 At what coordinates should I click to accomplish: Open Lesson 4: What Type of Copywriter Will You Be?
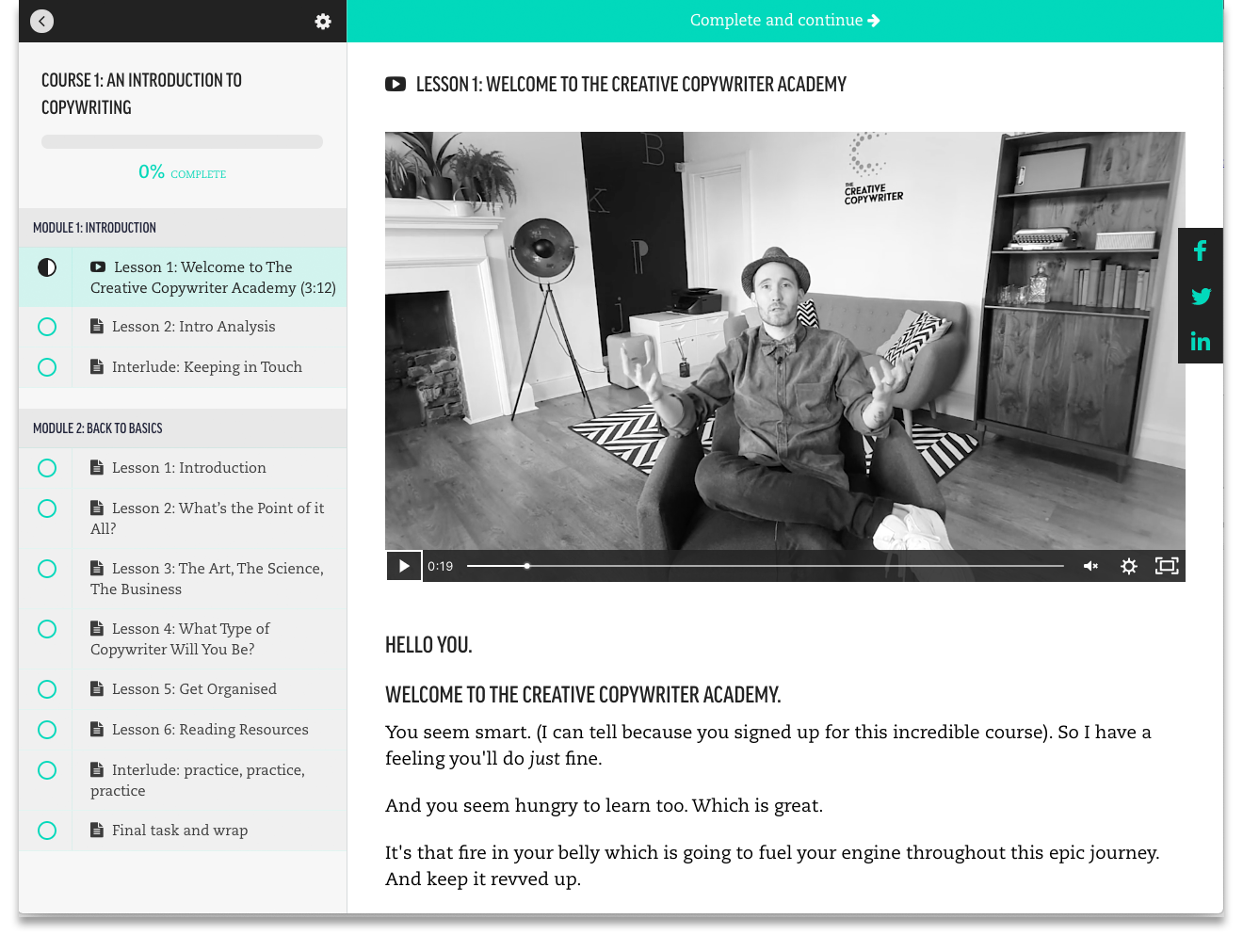coord(183,639)
